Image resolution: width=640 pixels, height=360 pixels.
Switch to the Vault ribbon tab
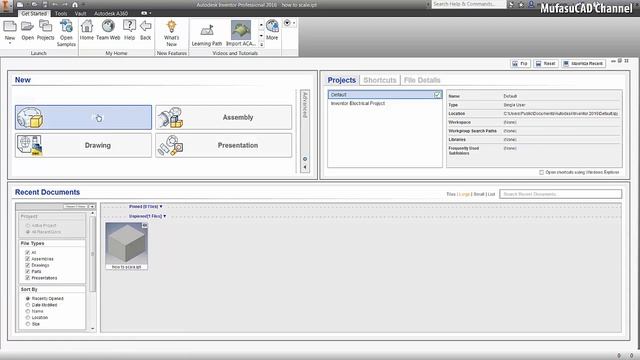[x=80, y=13]
